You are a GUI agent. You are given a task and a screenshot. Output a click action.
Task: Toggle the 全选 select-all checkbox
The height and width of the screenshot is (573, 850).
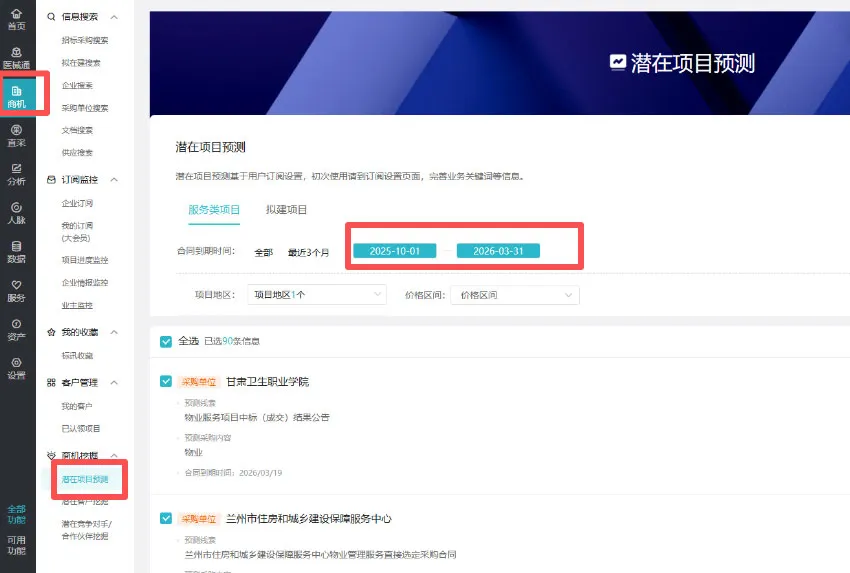pos(166,341)
